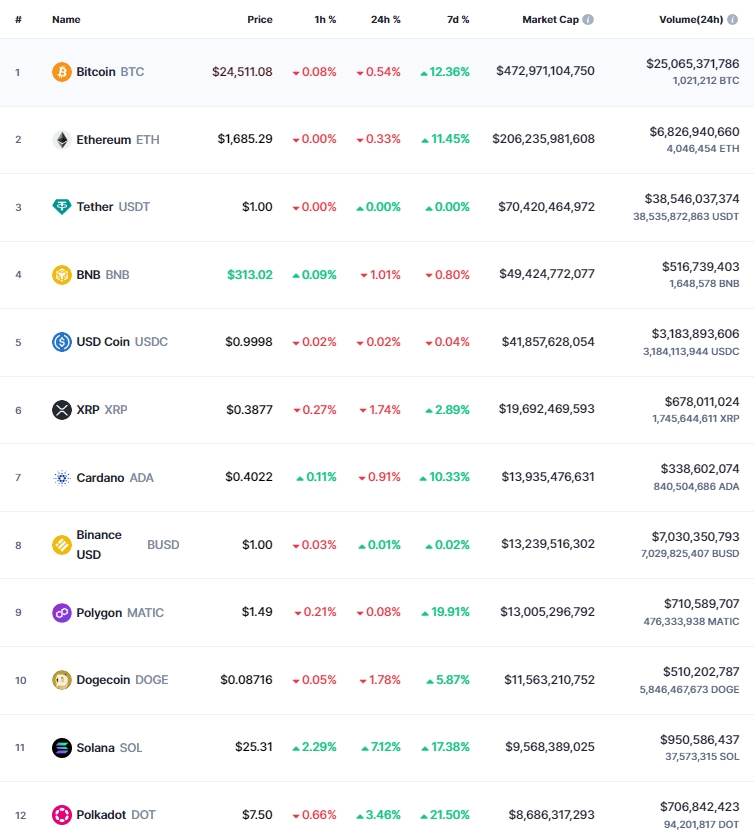Viewport: 754px width, 834px height.
Task: Open Bitcoin volume $25,065,371,786 link
Action: click(692, 64)
